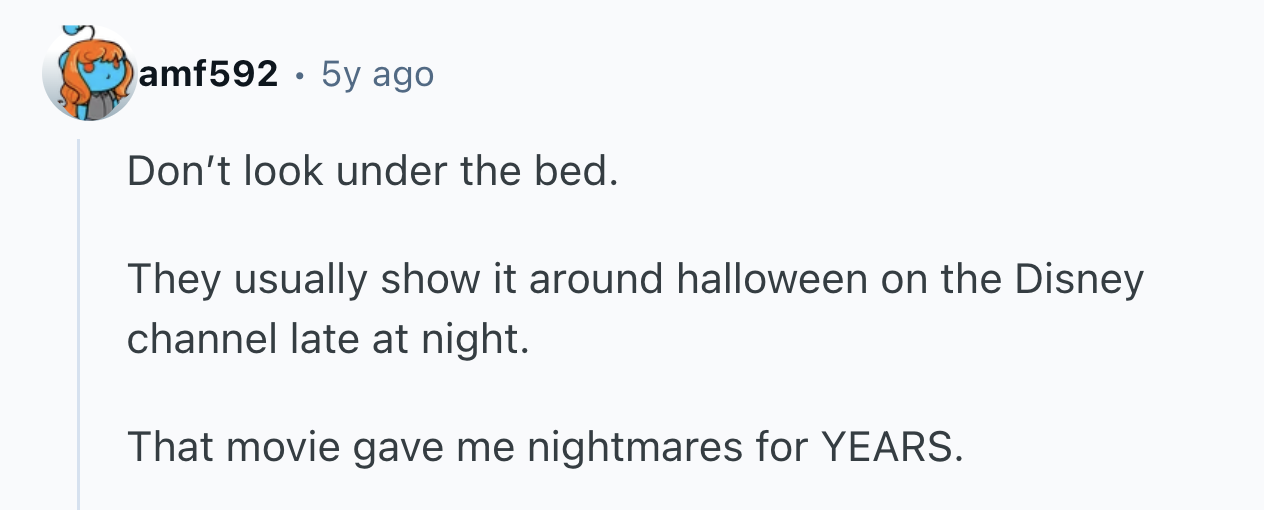
Task: Click the word "around" in the second paragraph
Action: (596, 280)
